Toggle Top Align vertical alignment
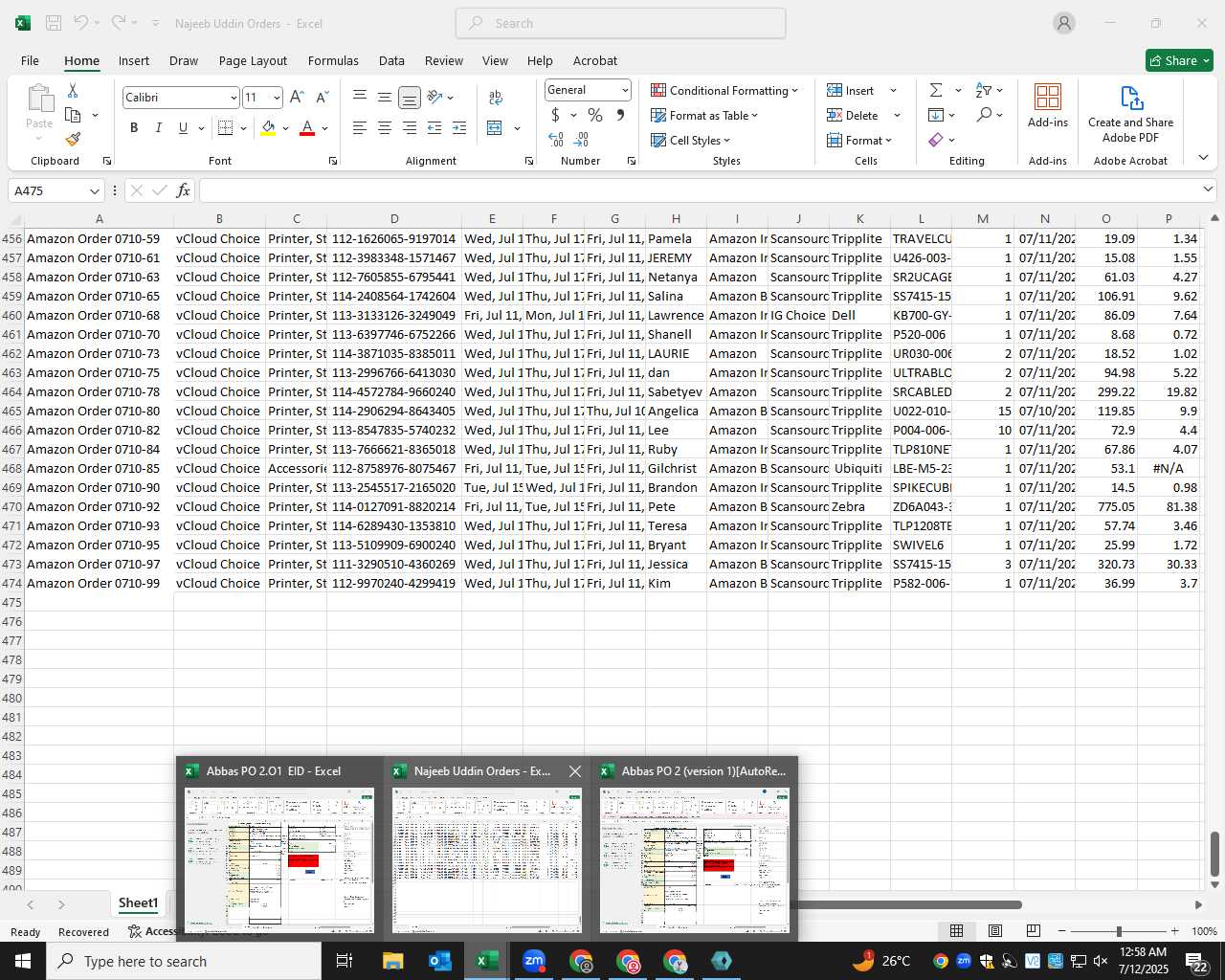 click(359, 97)
